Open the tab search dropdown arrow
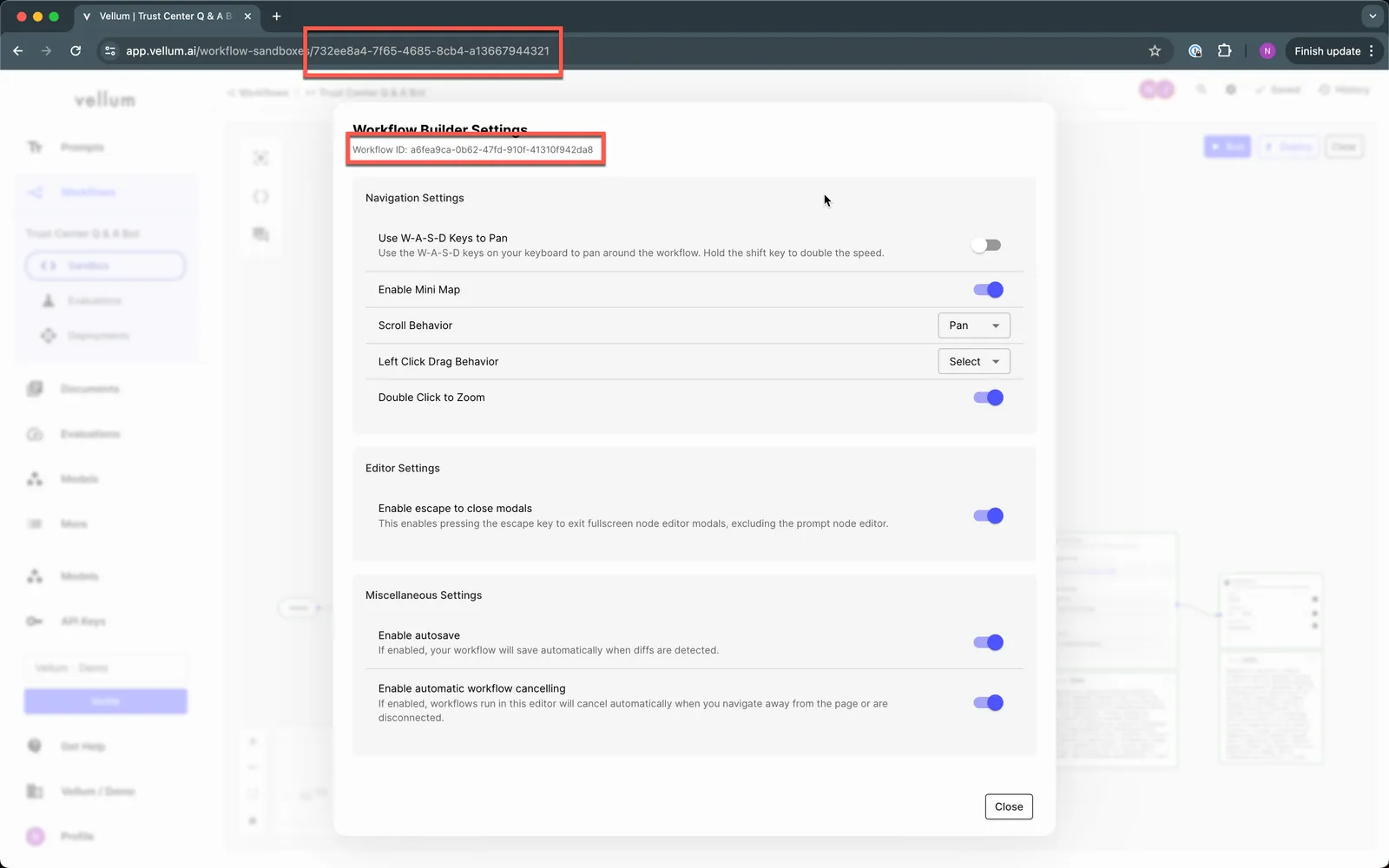Image resolution: width=1389 pixels, height=868 pixels. coord(1372,16)
